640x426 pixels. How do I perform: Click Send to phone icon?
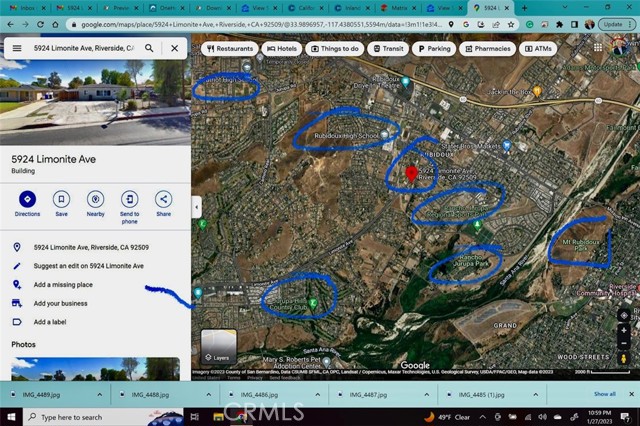[x=129, y=199]
